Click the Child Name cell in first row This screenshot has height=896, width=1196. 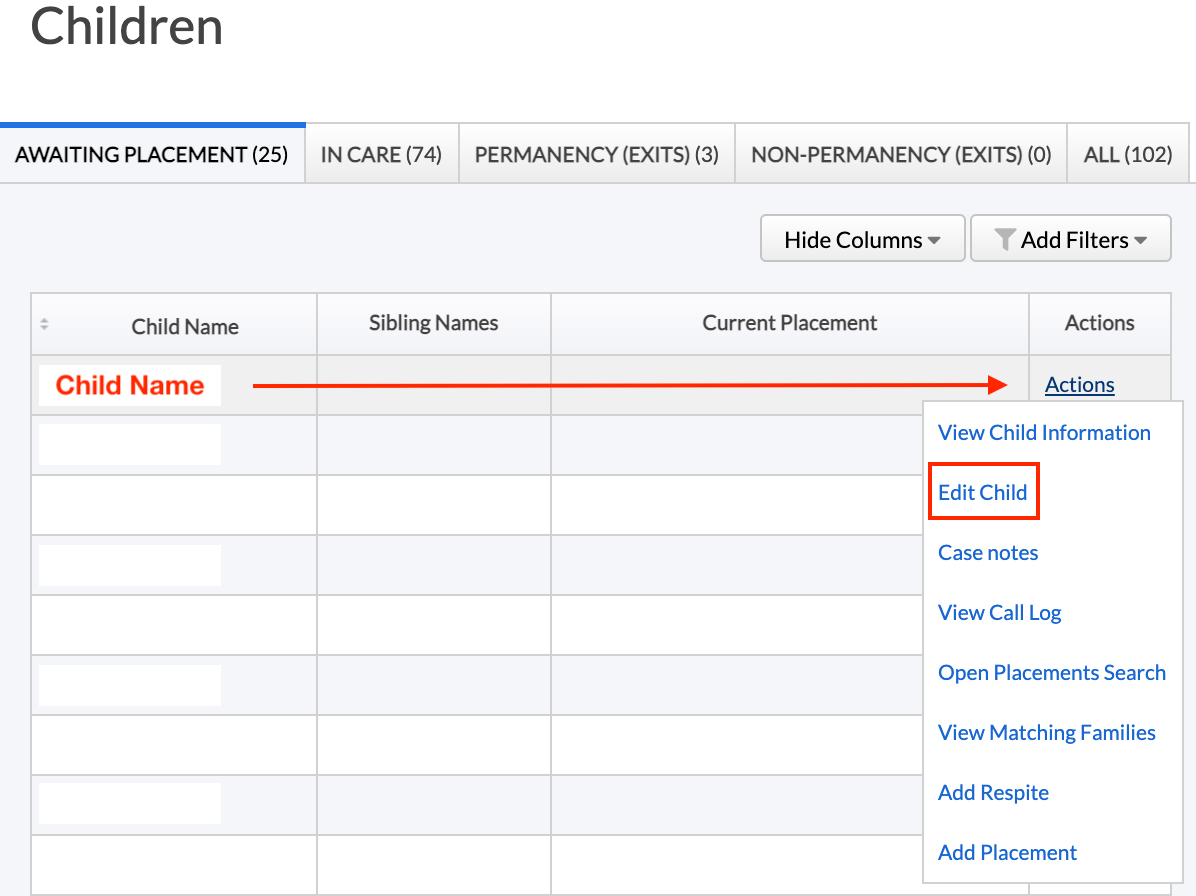[x=130, y=386]
